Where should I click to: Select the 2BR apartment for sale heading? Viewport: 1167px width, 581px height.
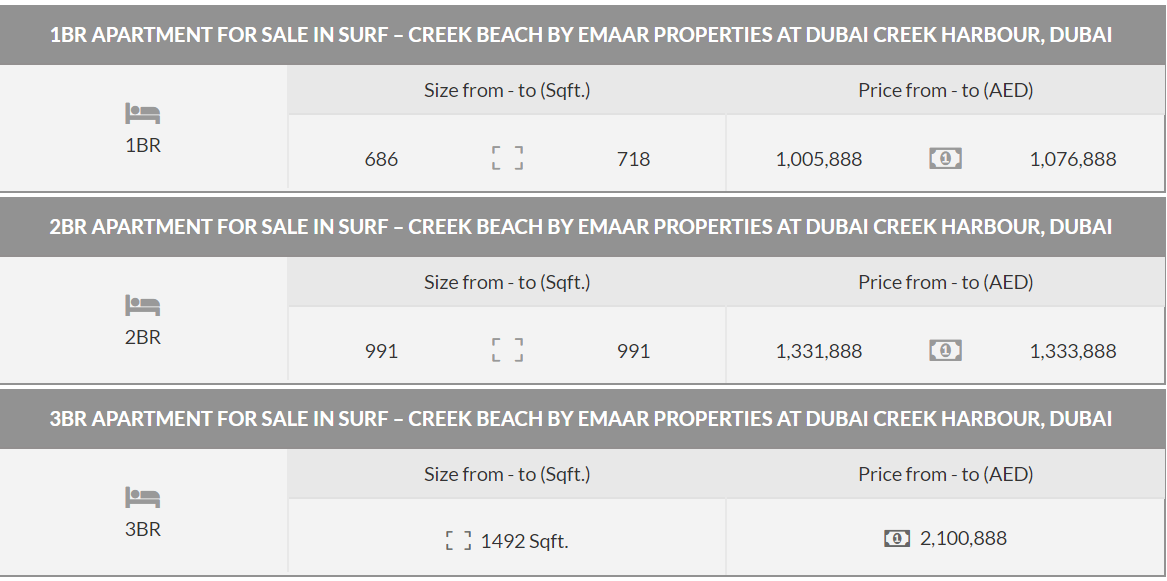581,226
